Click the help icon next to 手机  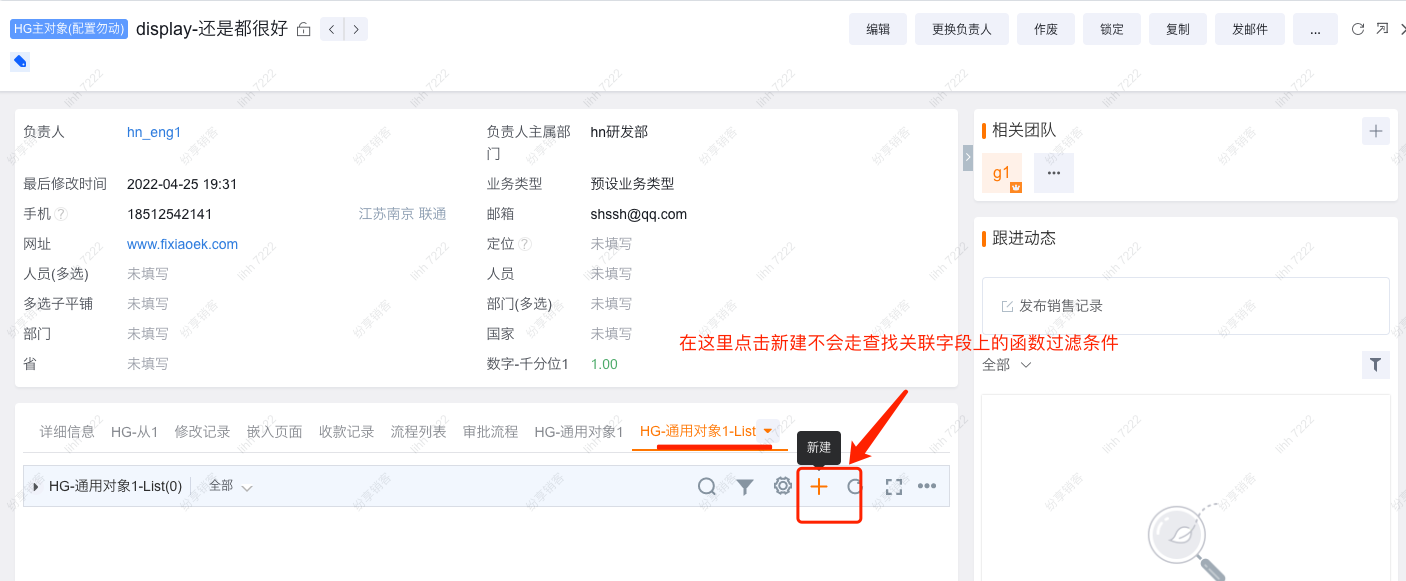click(61, 214)
